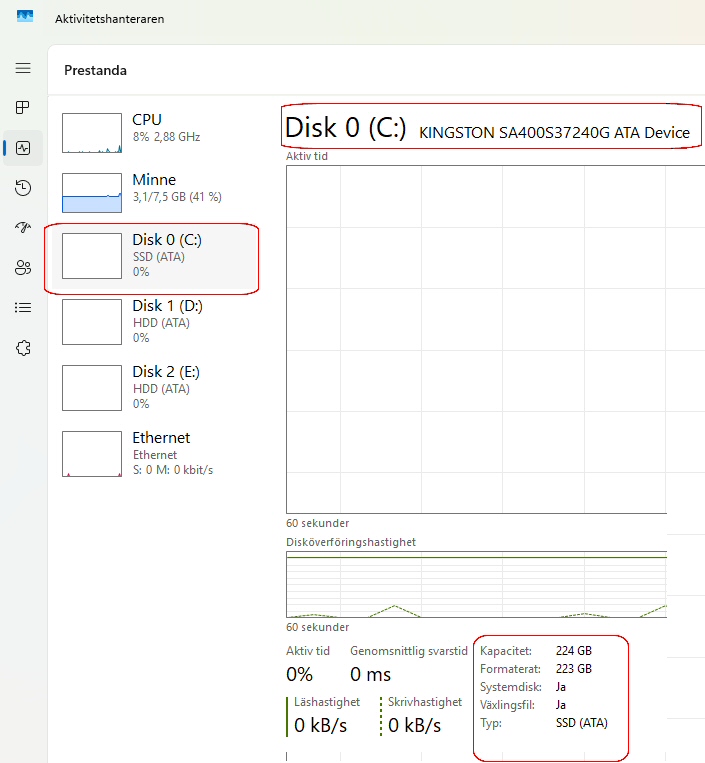Click the Skrivhastighet 0 kB/s value
This screenshot has width=705, height=763.
pos(415,725)
